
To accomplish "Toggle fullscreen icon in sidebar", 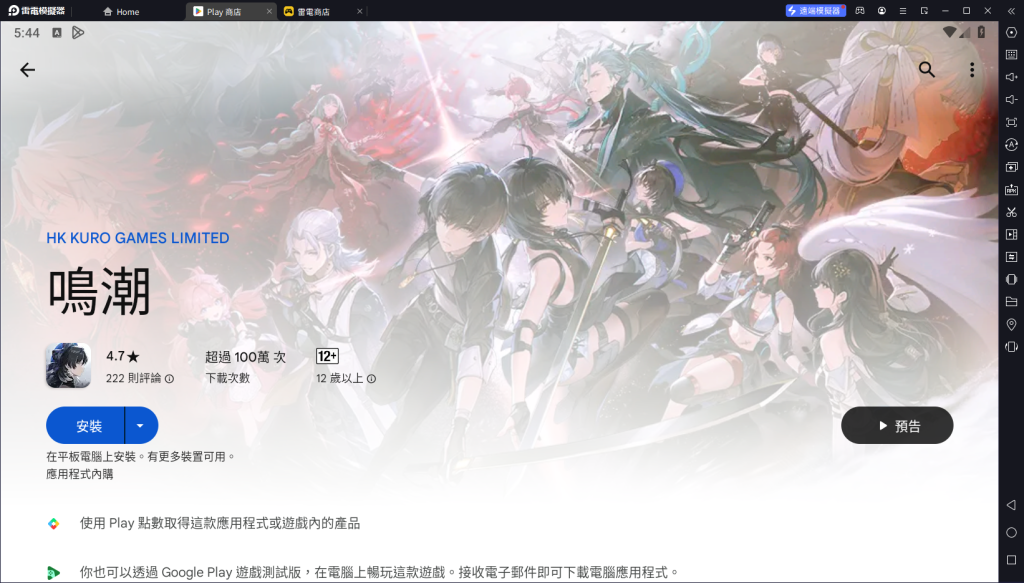I will pyautogui.click(x=1012, y=122).
